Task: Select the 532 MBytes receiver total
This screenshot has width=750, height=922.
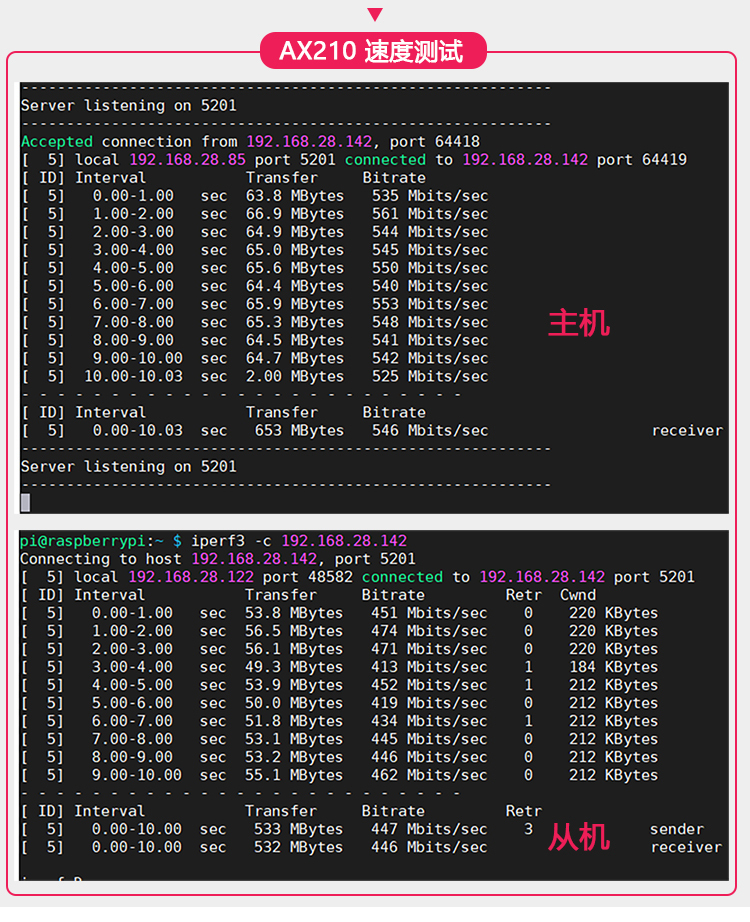Action: 298,847
